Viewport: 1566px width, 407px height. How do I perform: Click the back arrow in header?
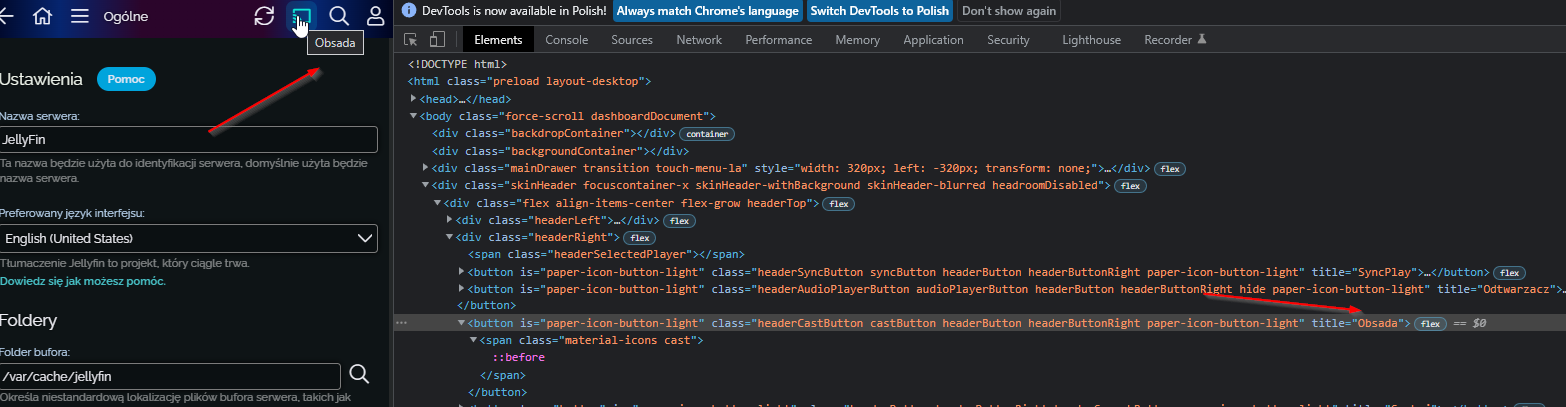pos(6,16)
